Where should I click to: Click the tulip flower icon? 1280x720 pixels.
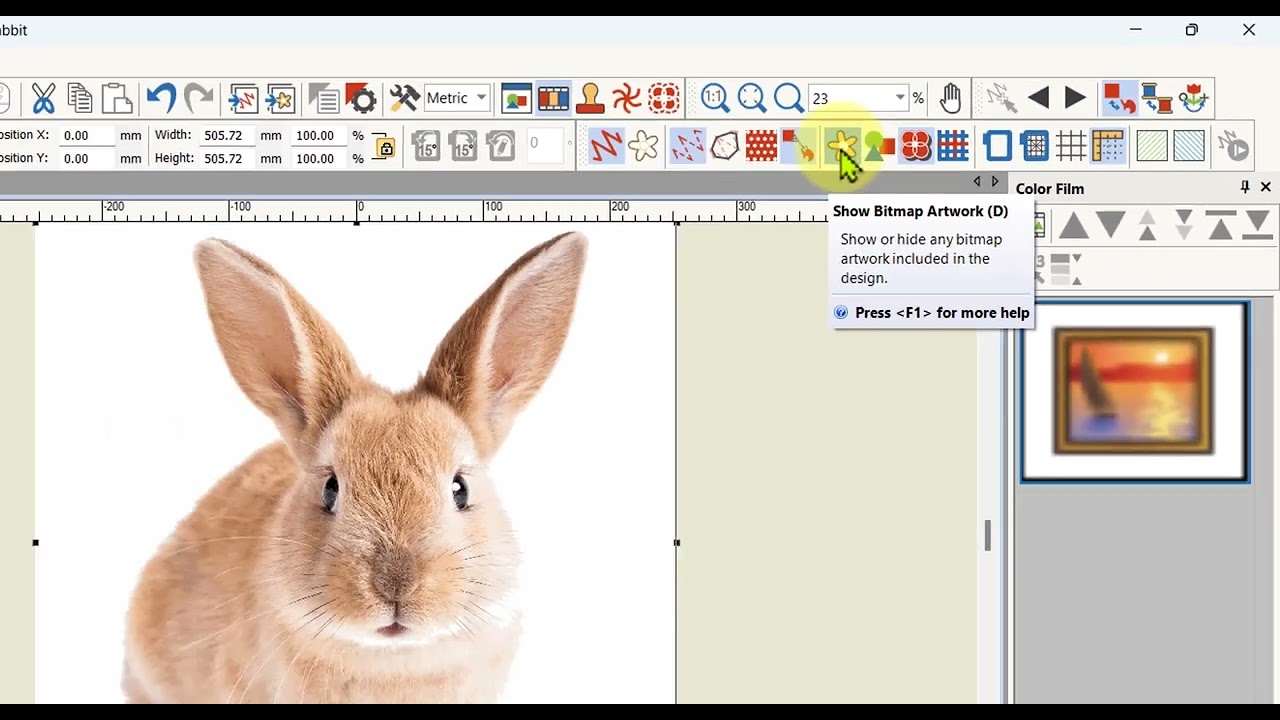(1193, 98)
